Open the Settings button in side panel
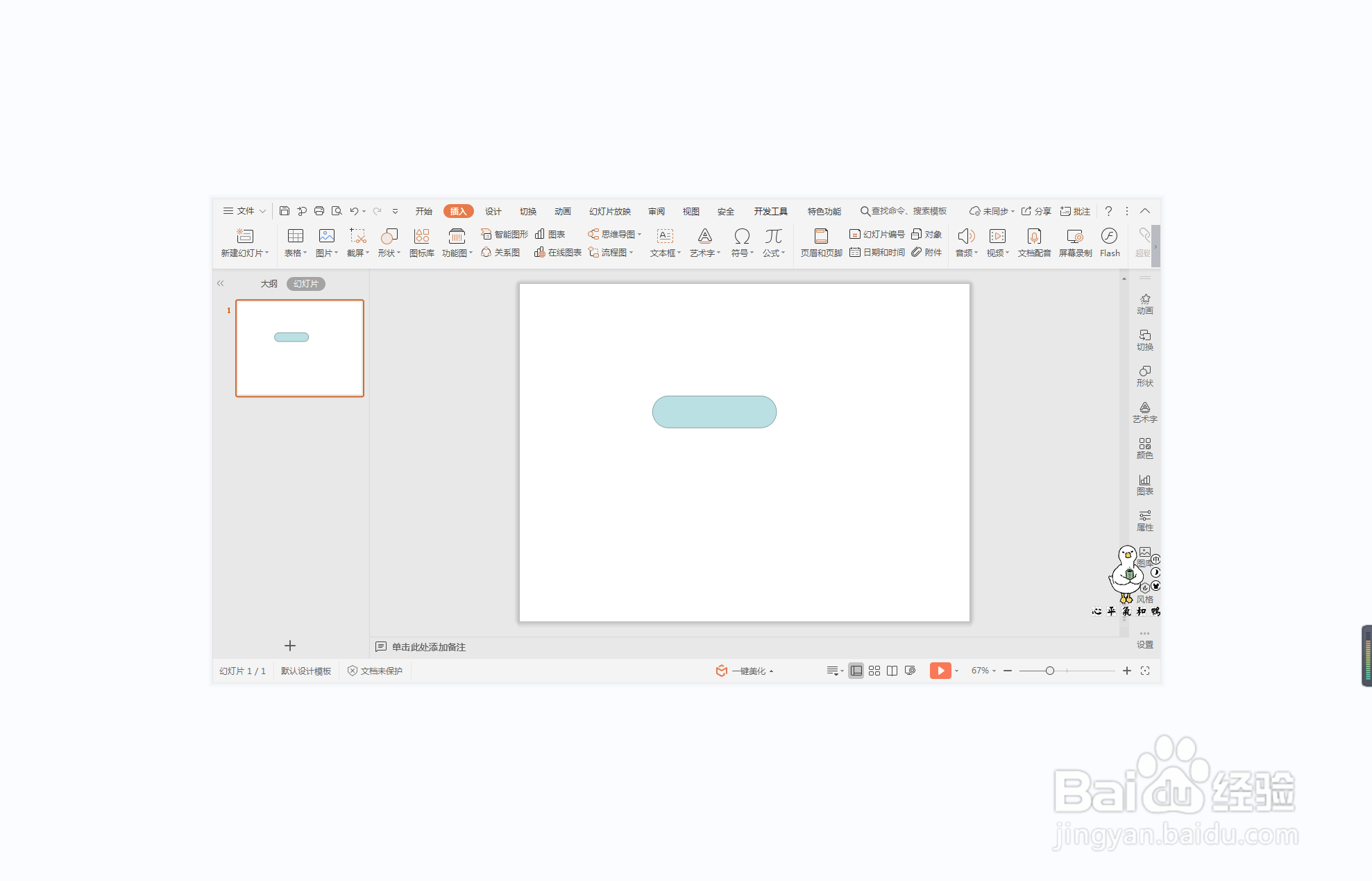This screenshot has width=1372, height=881. (1145, 640)
